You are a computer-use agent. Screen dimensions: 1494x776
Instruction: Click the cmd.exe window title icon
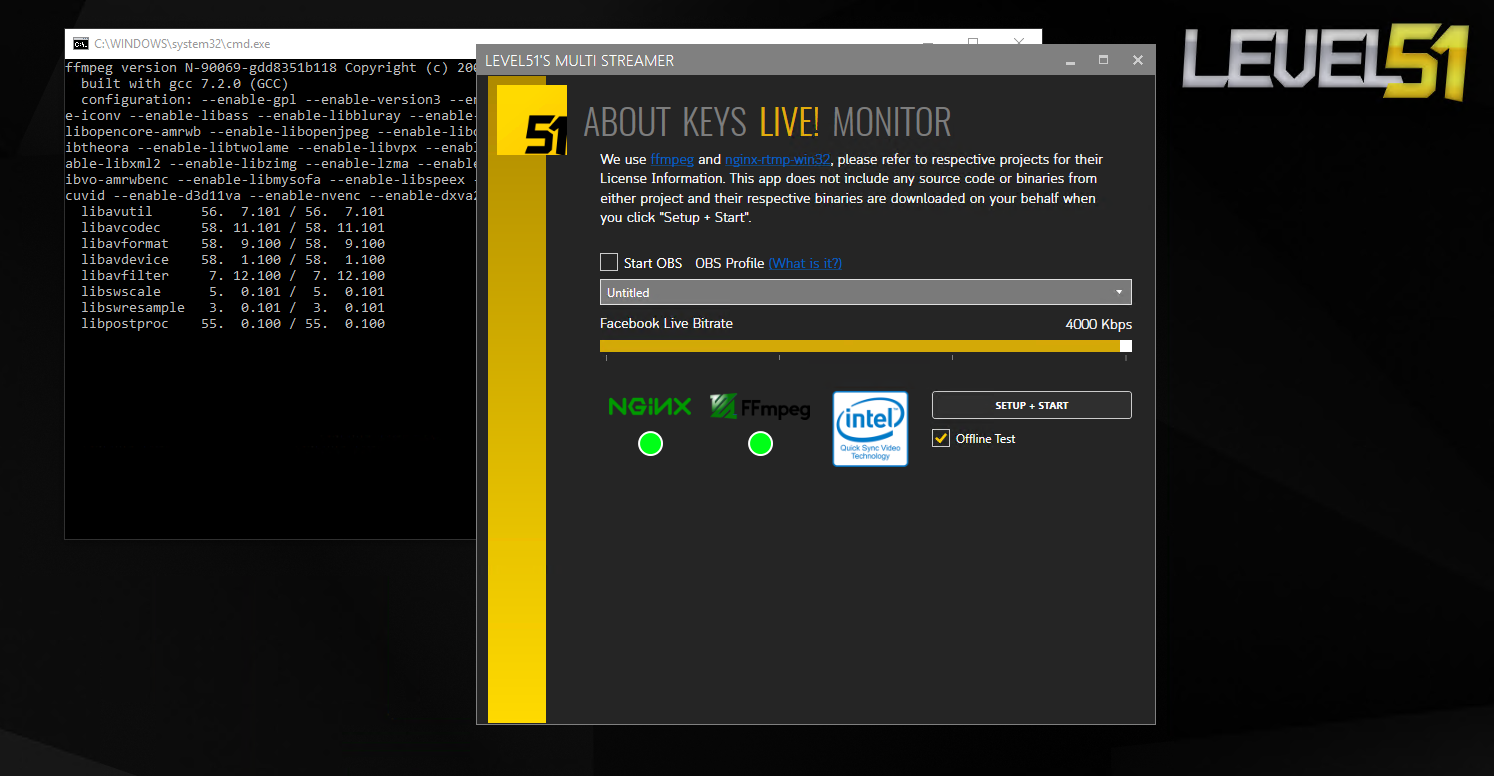click(x=80, y=44)
